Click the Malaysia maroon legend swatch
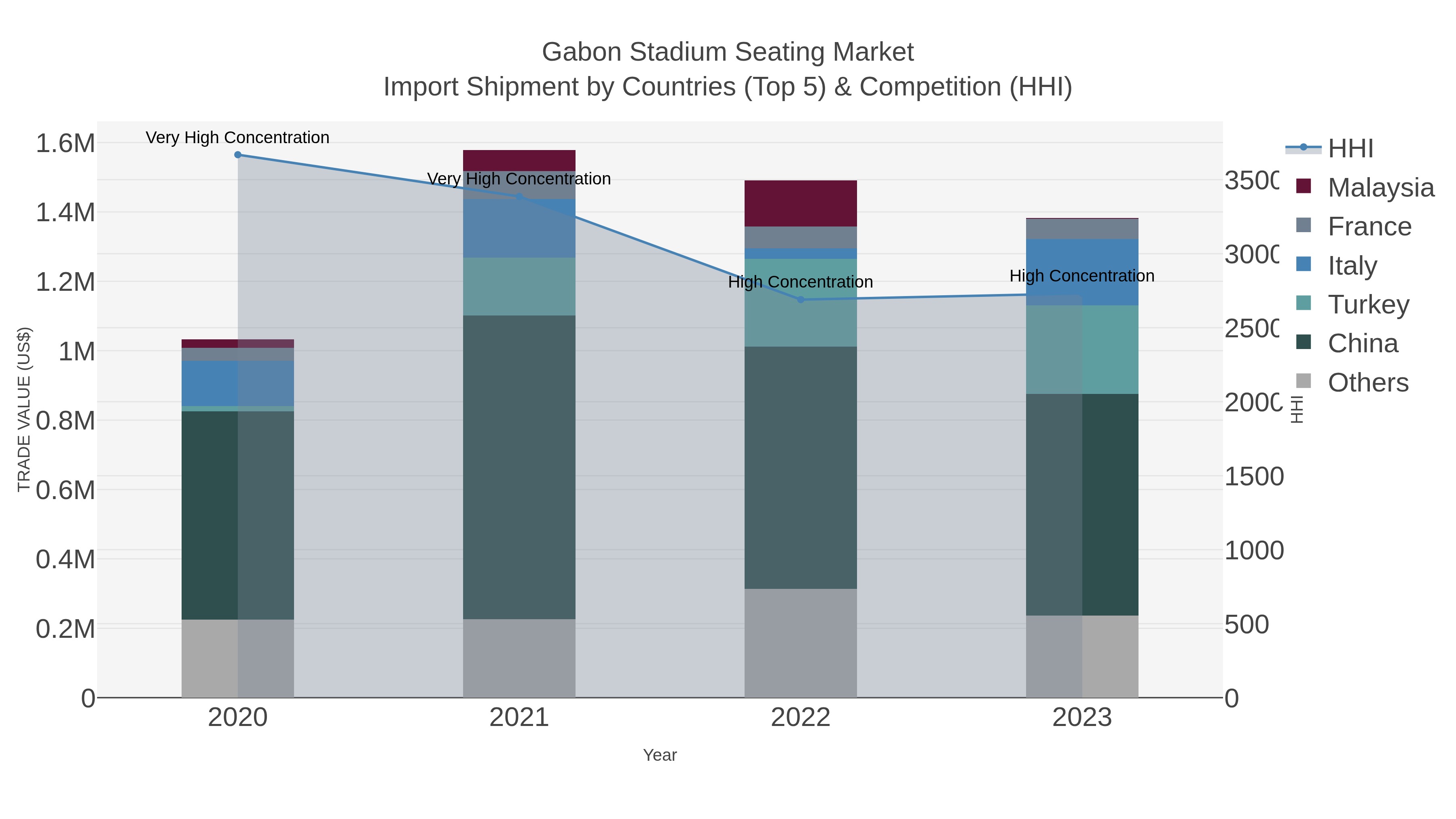1456x819 pixels. [x=1304, y=186]
